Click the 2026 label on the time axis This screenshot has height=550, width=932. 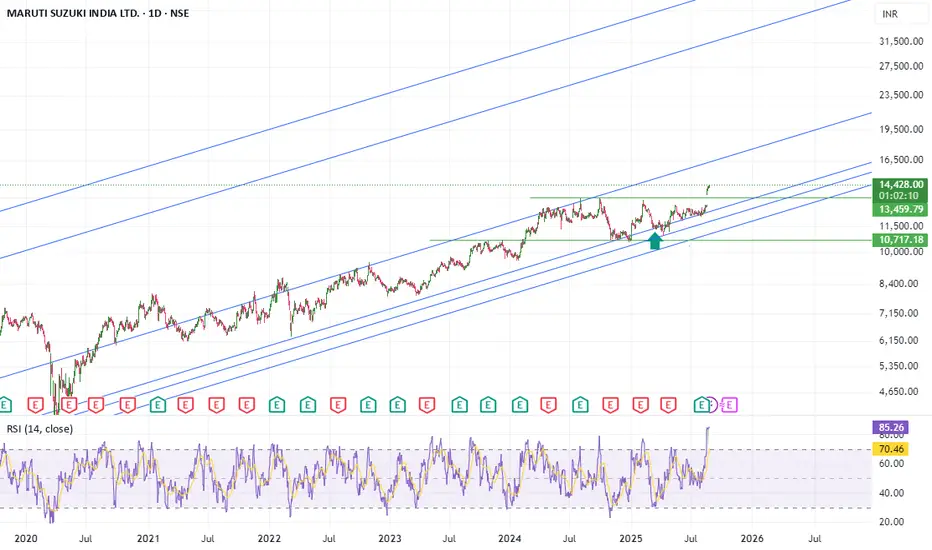pyautogui.click(x=752, y=539)
